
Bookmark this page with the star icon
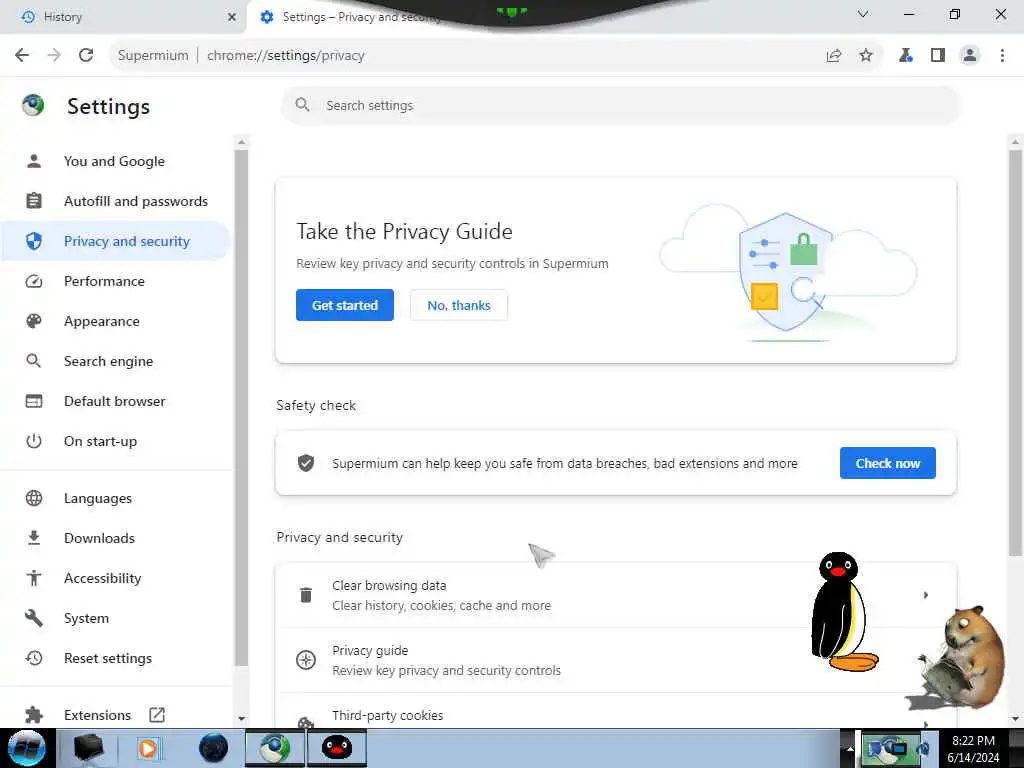[866, 56]
